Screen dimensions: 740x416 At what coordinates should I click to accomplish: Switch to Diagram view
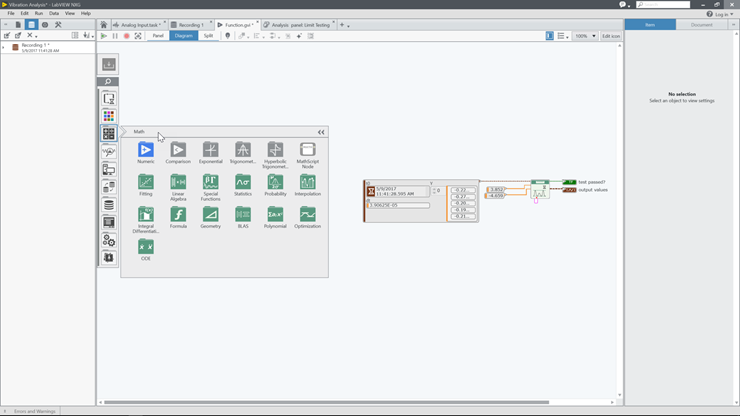pyautogui.click(x=183, y=36)
